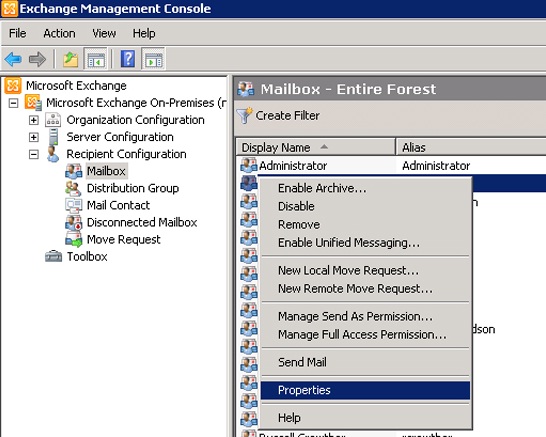Select Mail Contact tree item

[x=118, y=205]
